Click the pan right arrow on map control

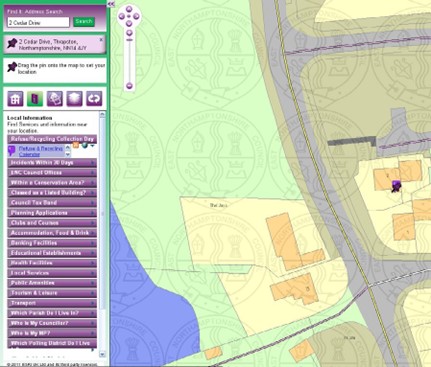click(136, 16)
